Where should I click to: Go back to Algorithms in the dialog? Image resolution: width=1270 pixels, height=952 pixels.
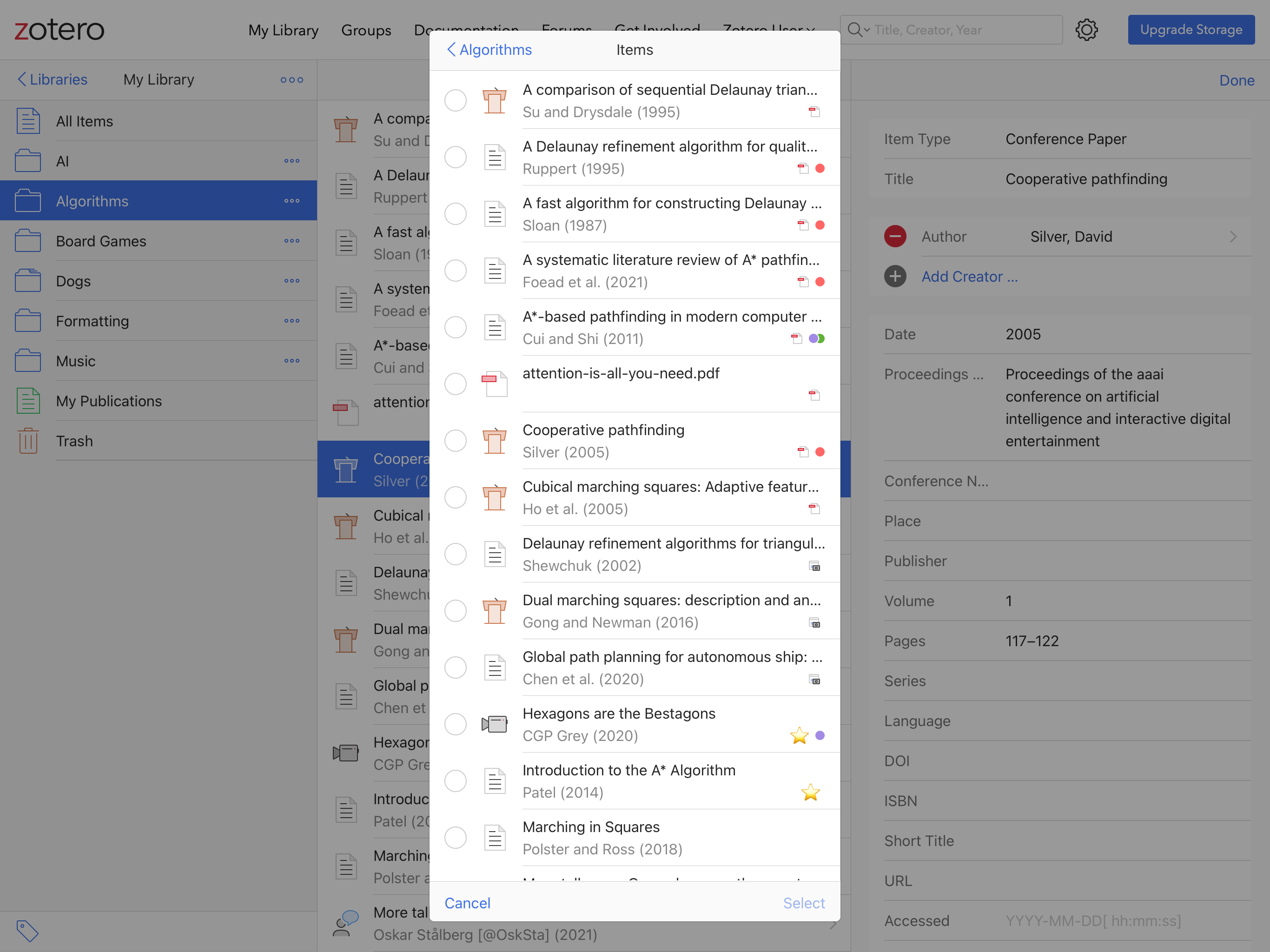(490, 50)
